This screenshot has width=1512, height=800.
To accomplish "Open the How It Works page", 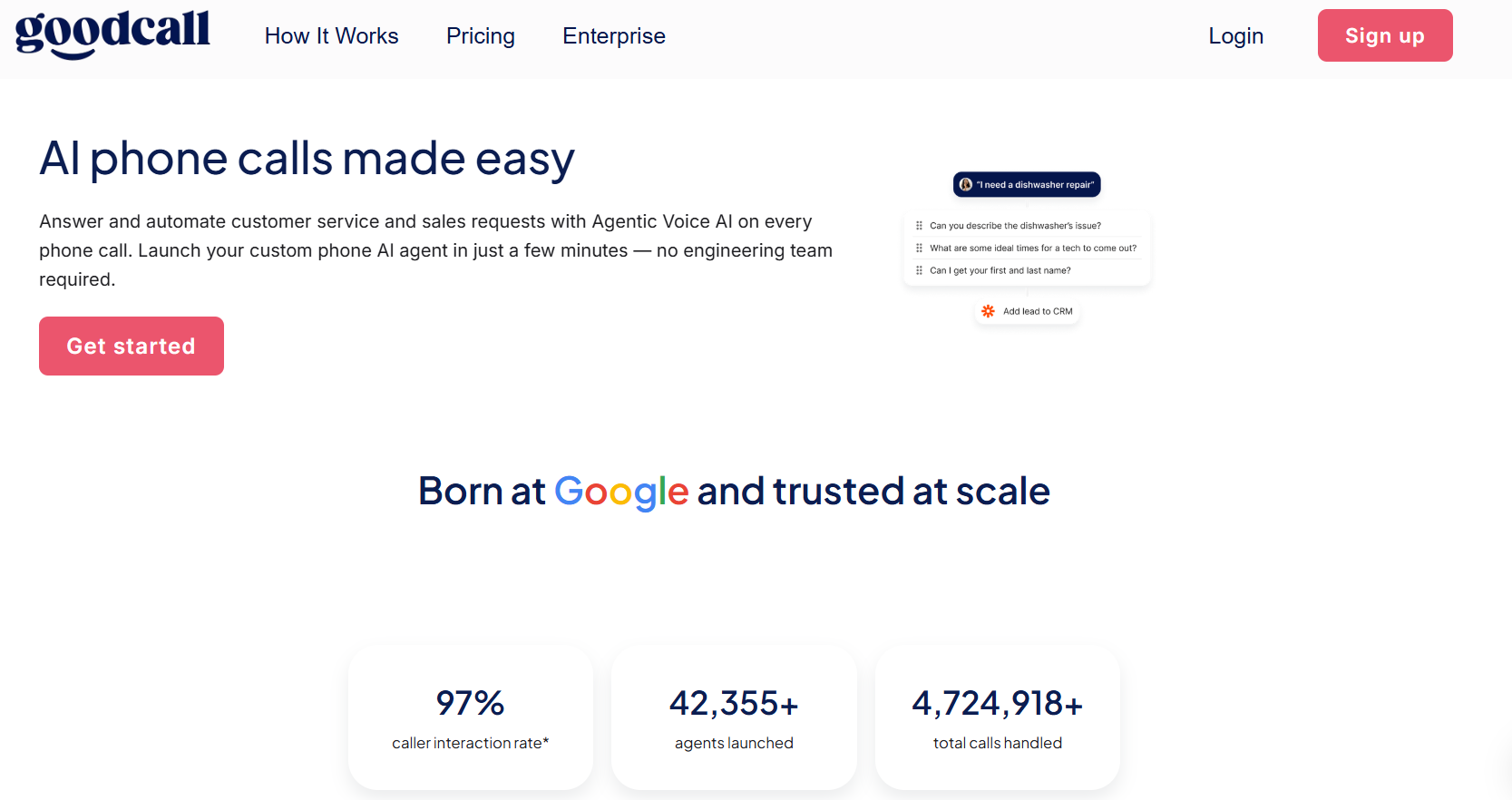I will point(331,35).
